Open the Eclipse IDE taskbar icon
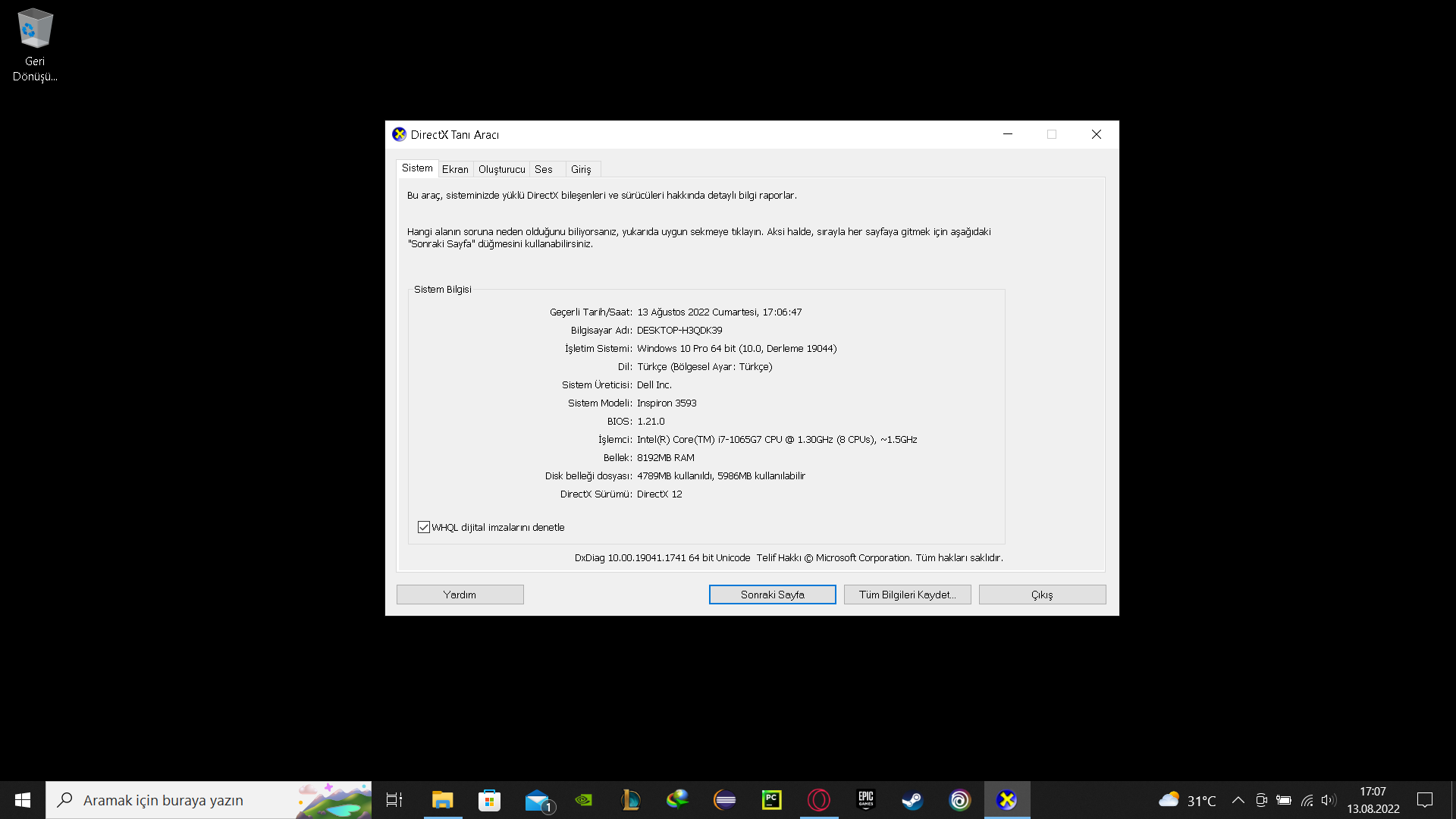 (724, 800)
